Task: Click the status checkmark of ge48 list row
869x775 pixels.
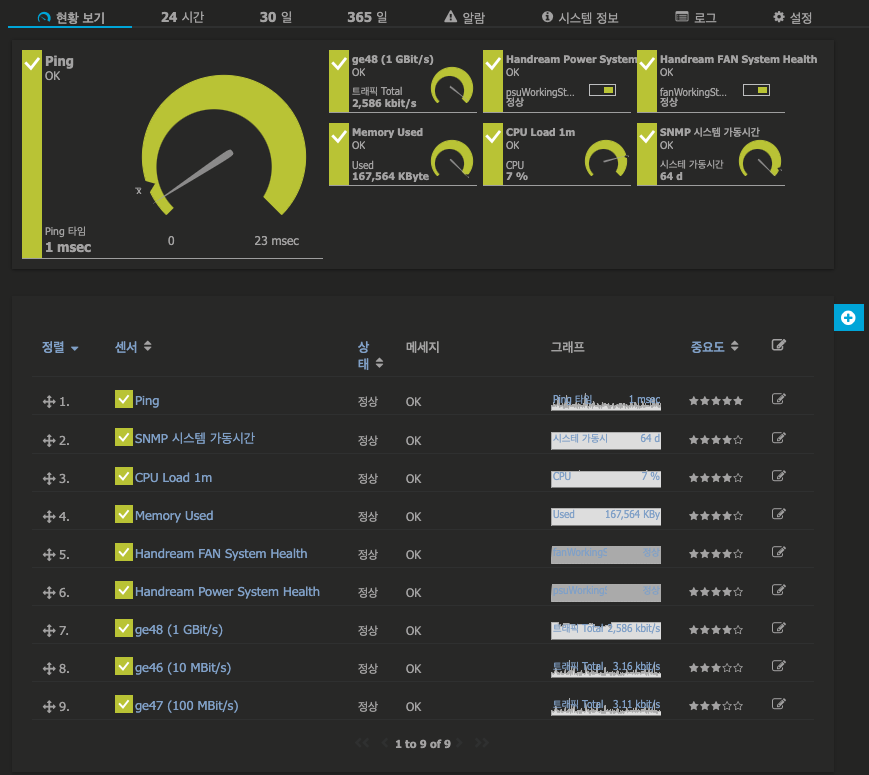Action: (124, 628)
